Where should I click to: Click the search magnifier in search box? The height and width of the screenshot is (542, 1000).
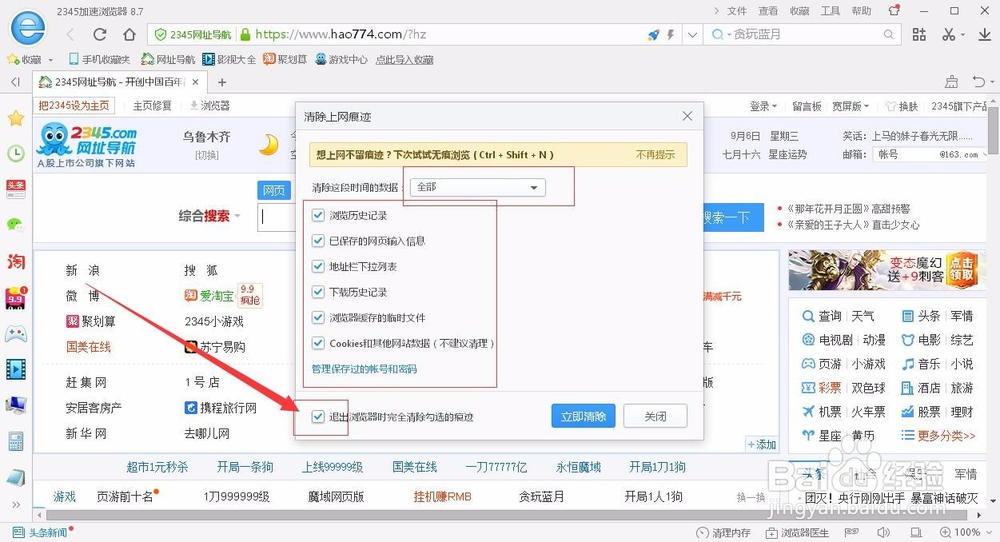point(888,34)
